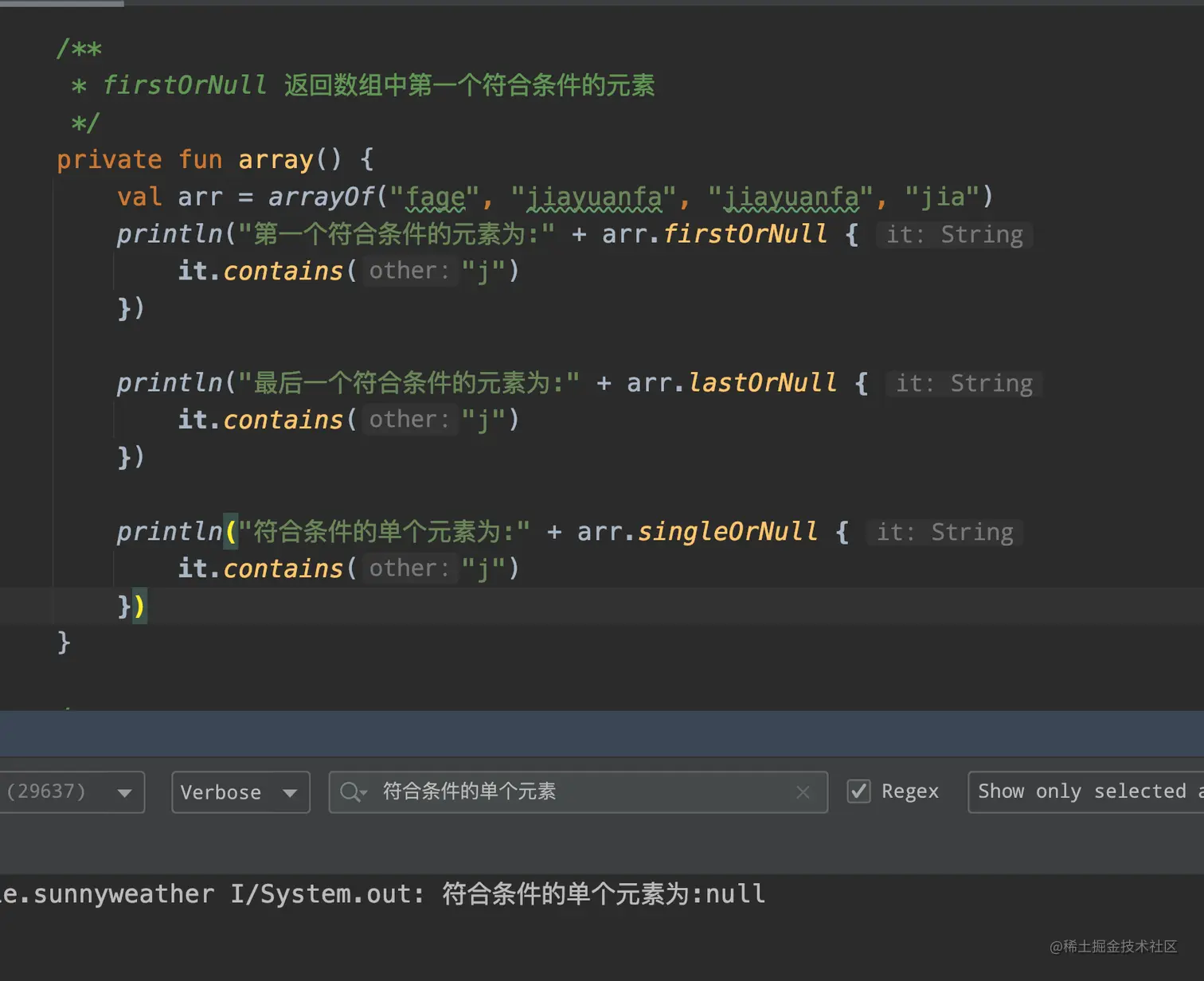The height and width of the screenshot is (981, 1204).
Task: Click the "it: String" hint beside singleOrNull
Action: [x=945, y=532]
